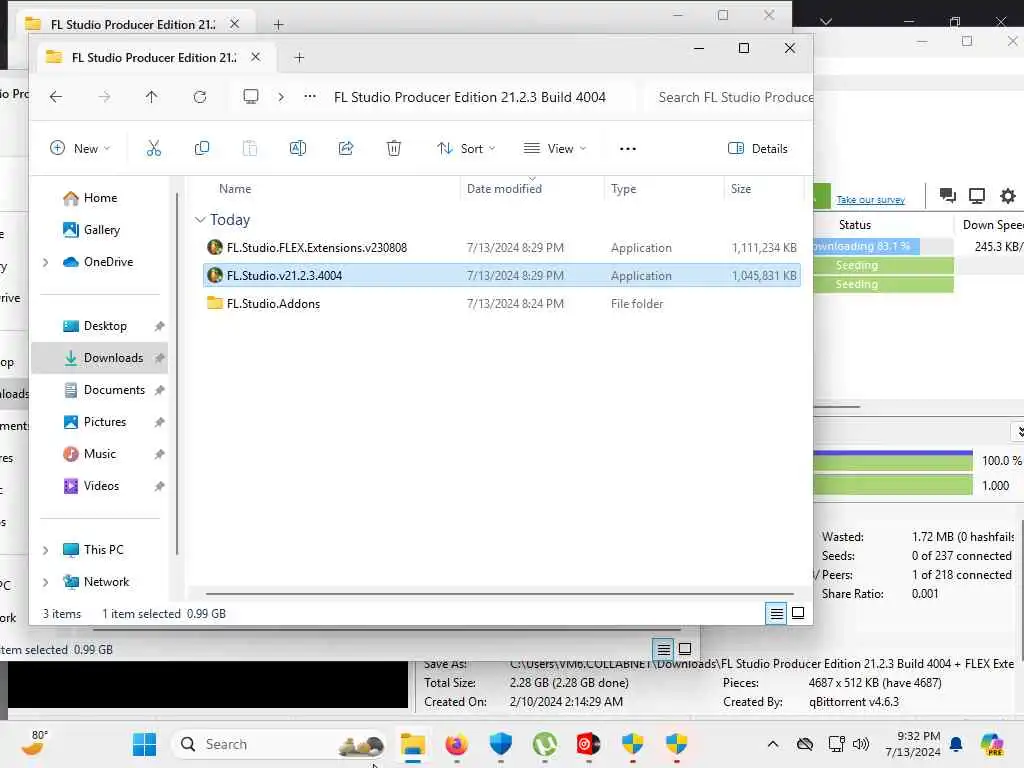Pin toggle beside Desktop in navigation

159,326
